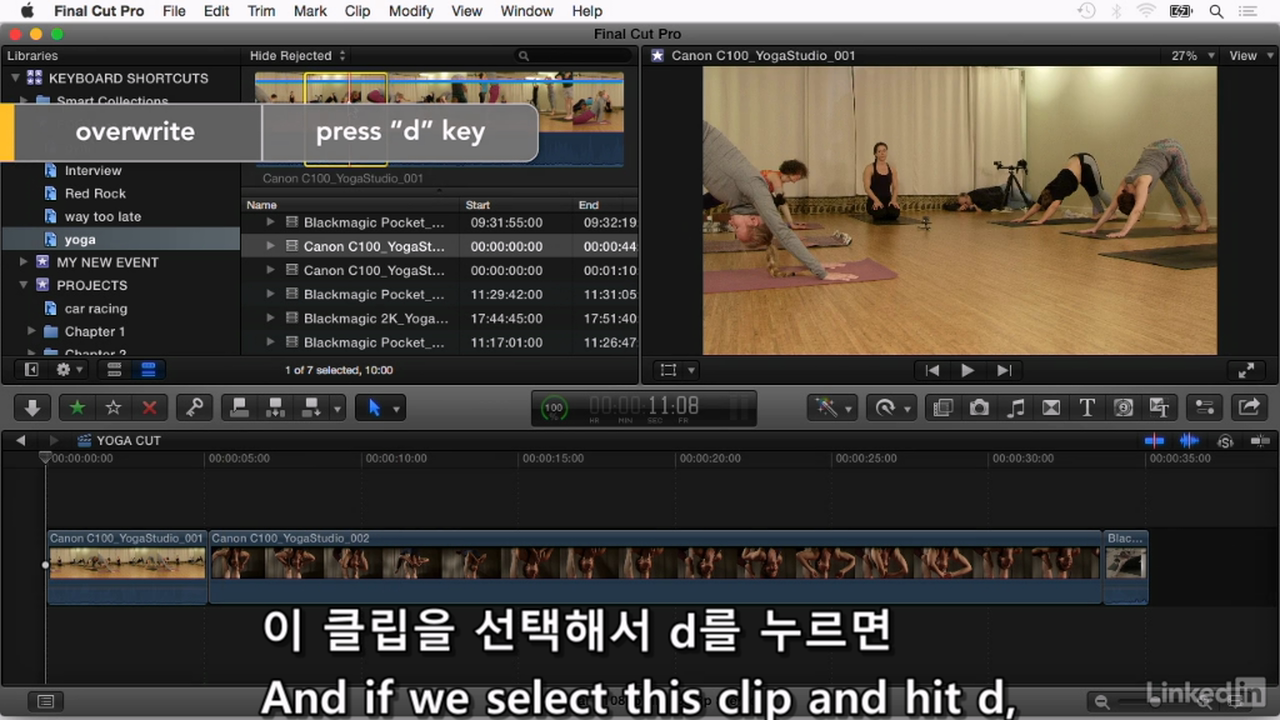1280x720 pixels.
Task: Click the Insert clip edit button
Action: tap(275, 408)
